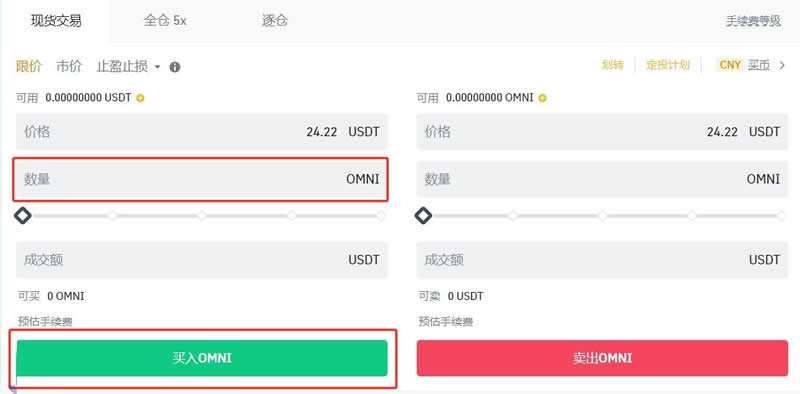This screenshot has height=394, width=800.
Task: Open the 手续费等级 link
Action: point(753,21)
